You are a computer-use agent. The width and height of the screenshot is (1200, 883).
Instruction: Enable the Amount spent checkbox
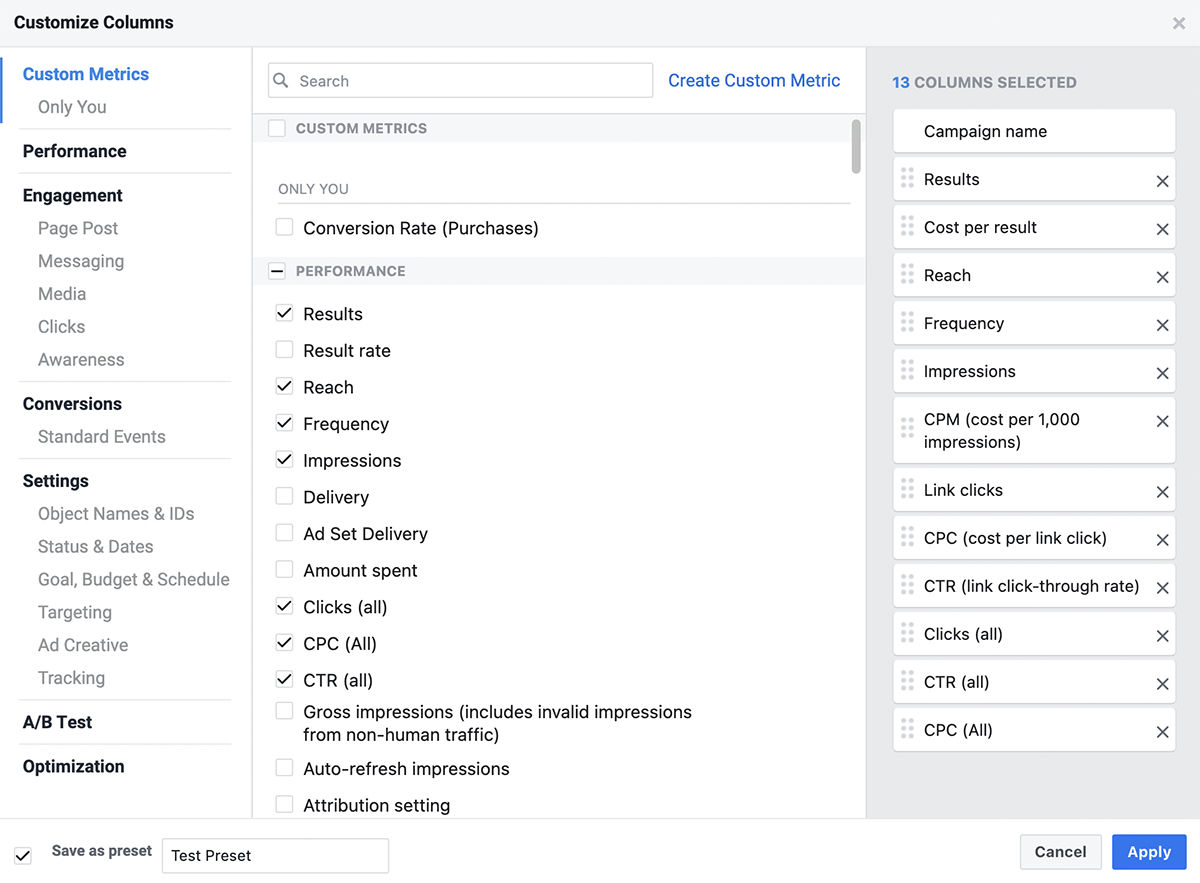(284, 569)
